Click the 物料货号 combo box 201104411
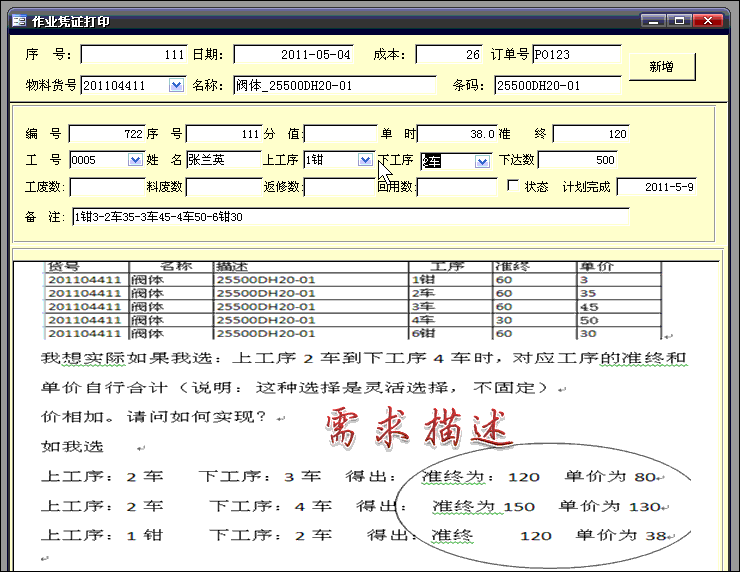The width and height of the screenshot is (740, 572). 133,85
